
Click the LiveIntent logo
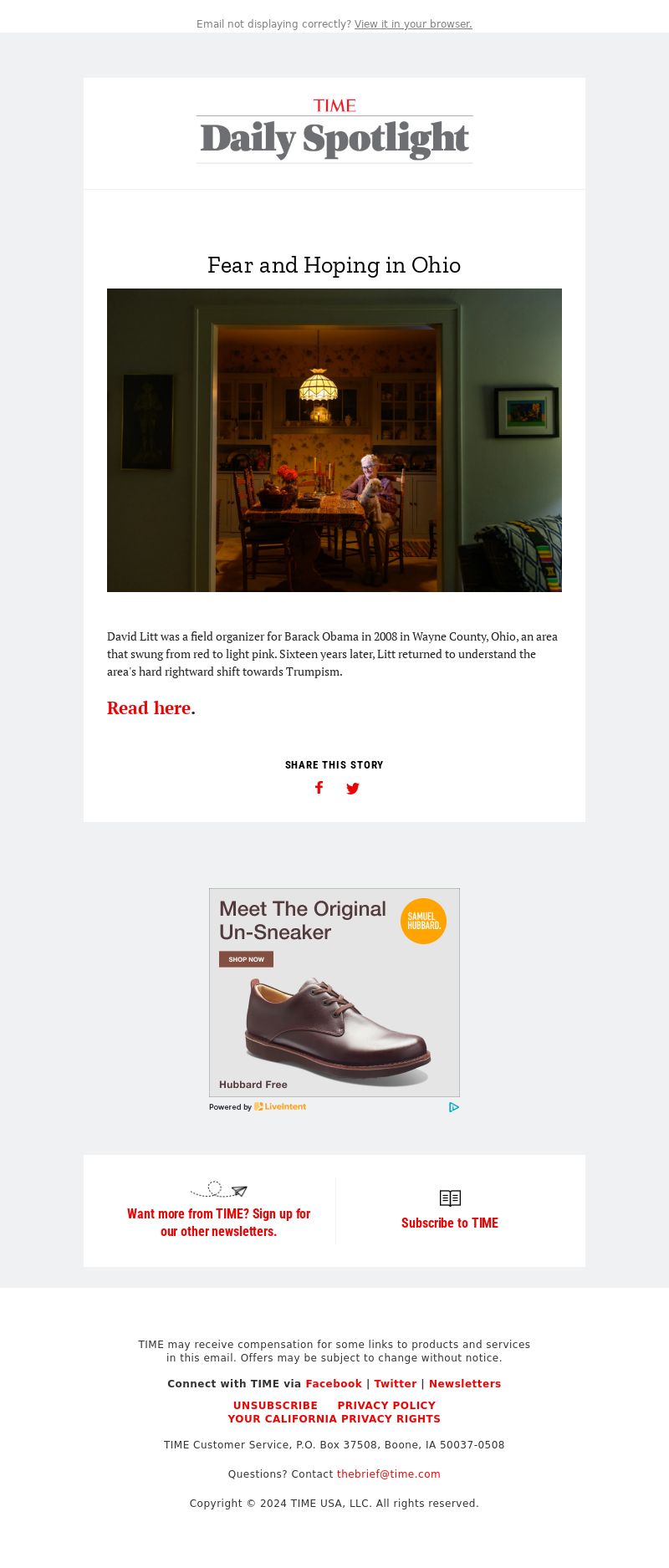coord(280,1106)
